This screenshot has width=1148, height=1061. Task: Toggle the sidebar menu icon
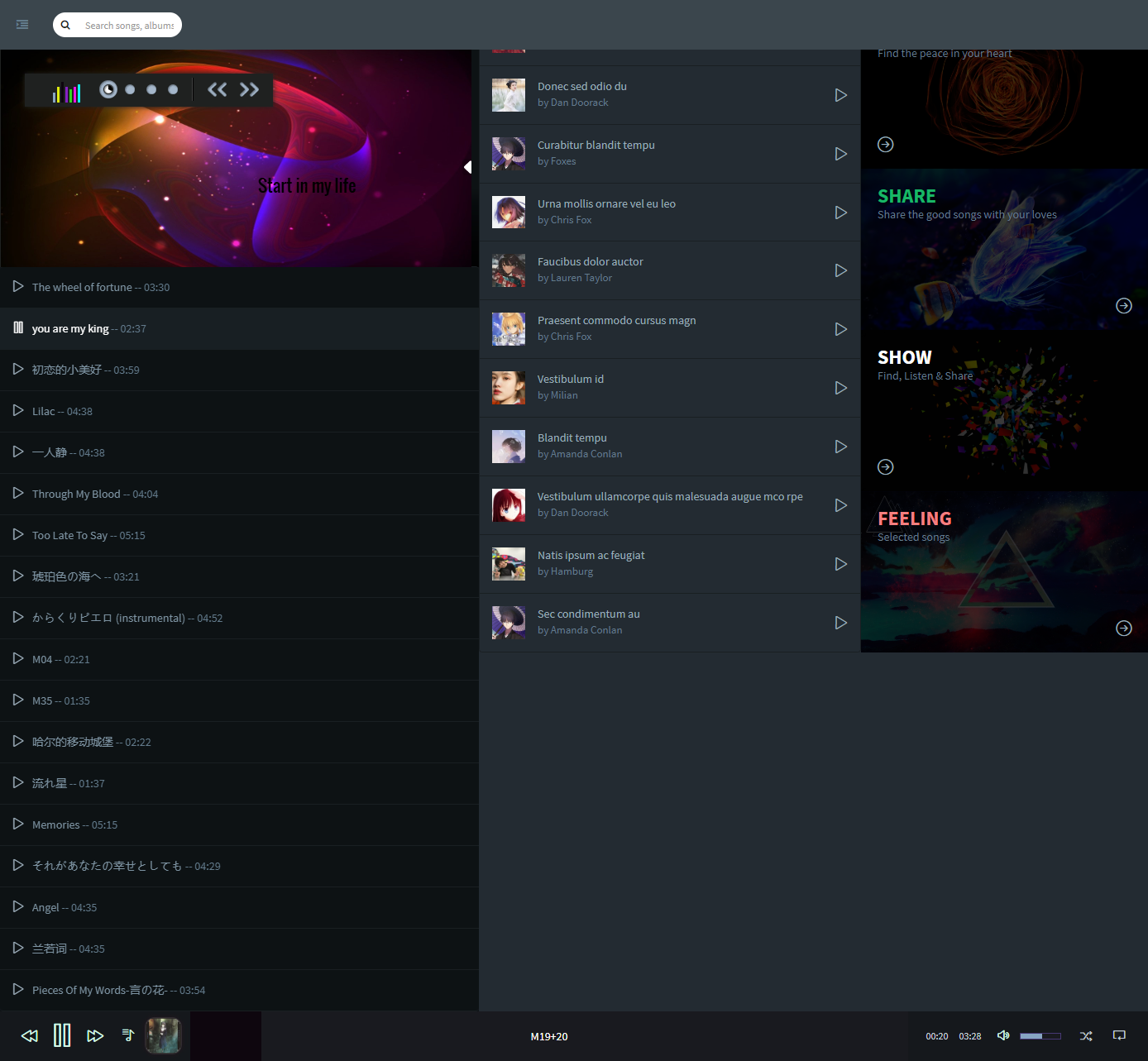click(22, 25)
